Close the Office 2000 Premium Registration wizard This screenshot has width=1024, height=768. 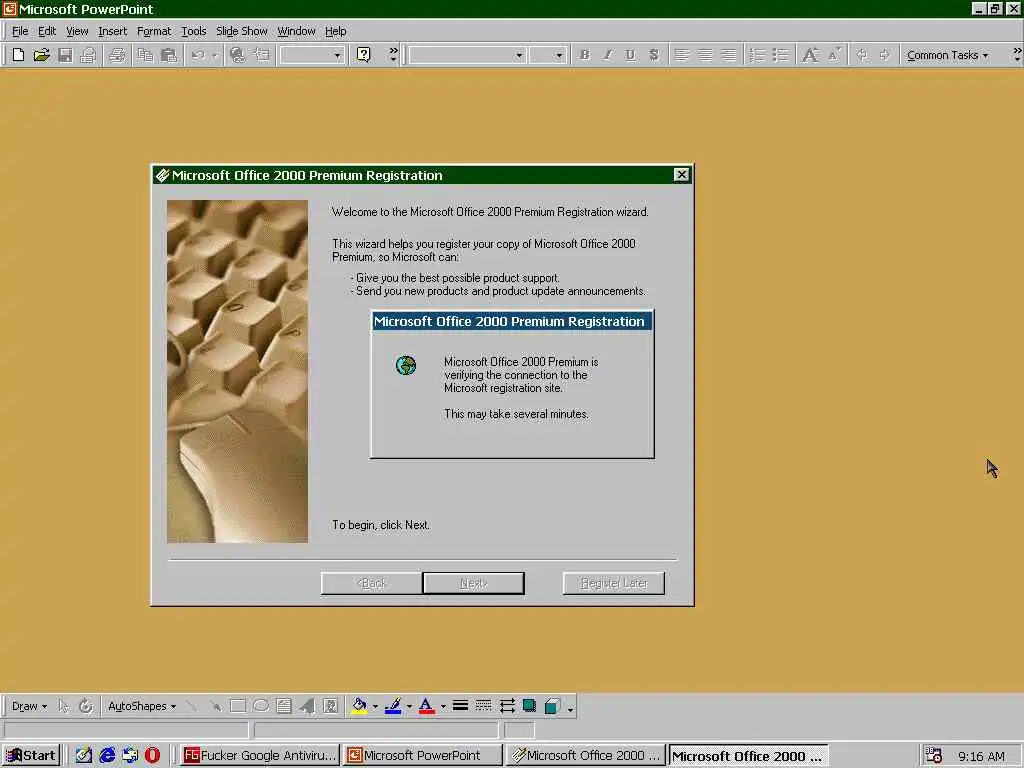click(681, 174)
